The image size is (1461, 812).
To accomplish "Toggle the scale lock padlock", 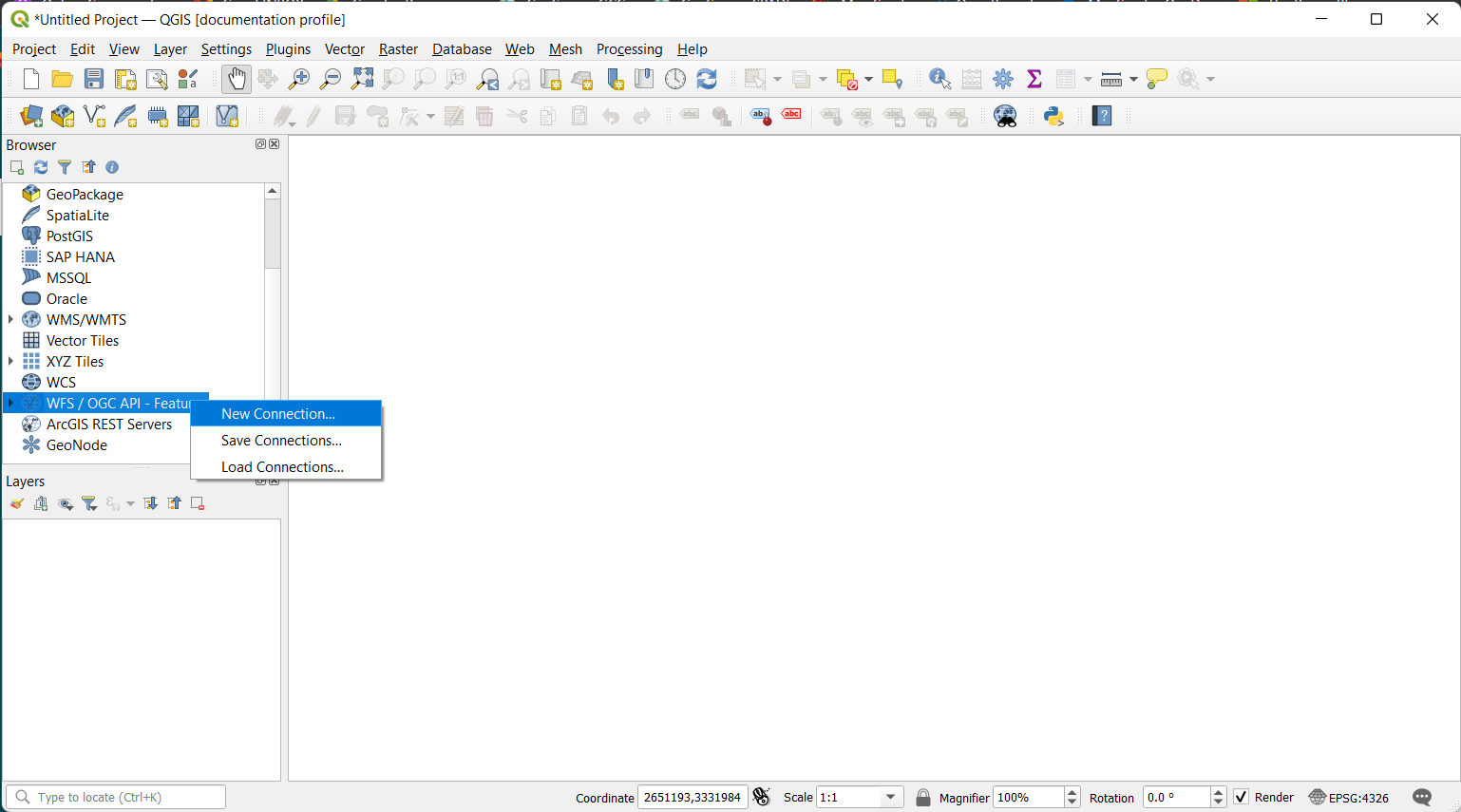I will tap(922, 797).
